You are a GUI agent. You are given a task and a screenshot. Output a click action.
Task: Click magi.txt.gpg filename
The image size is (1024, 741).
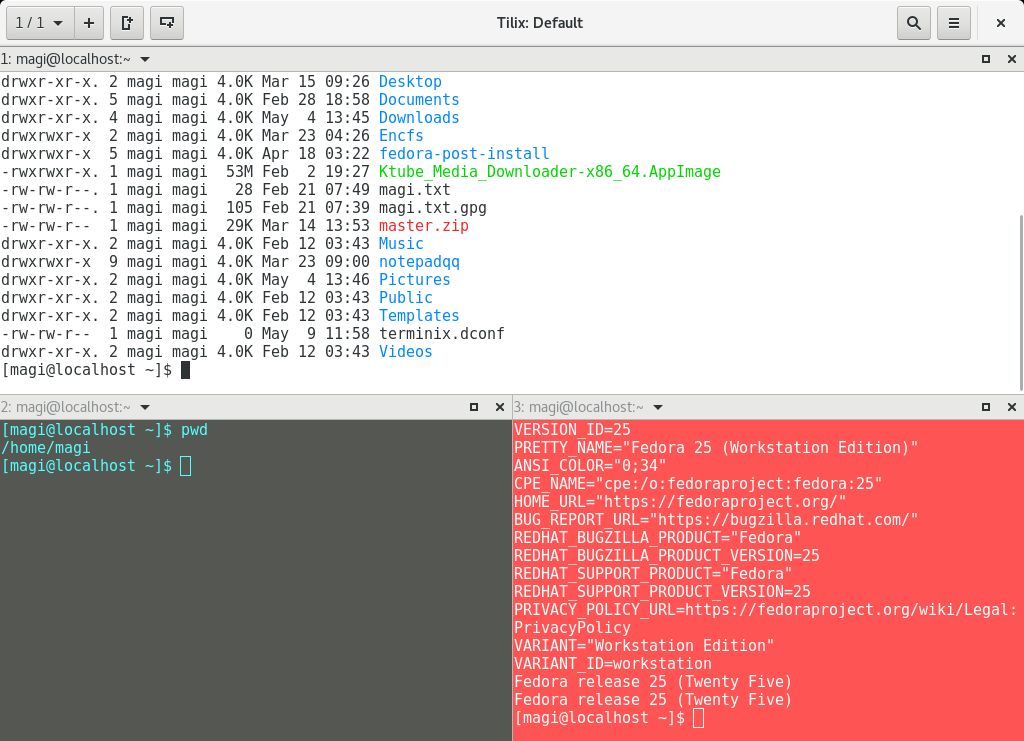coord(433,208)
